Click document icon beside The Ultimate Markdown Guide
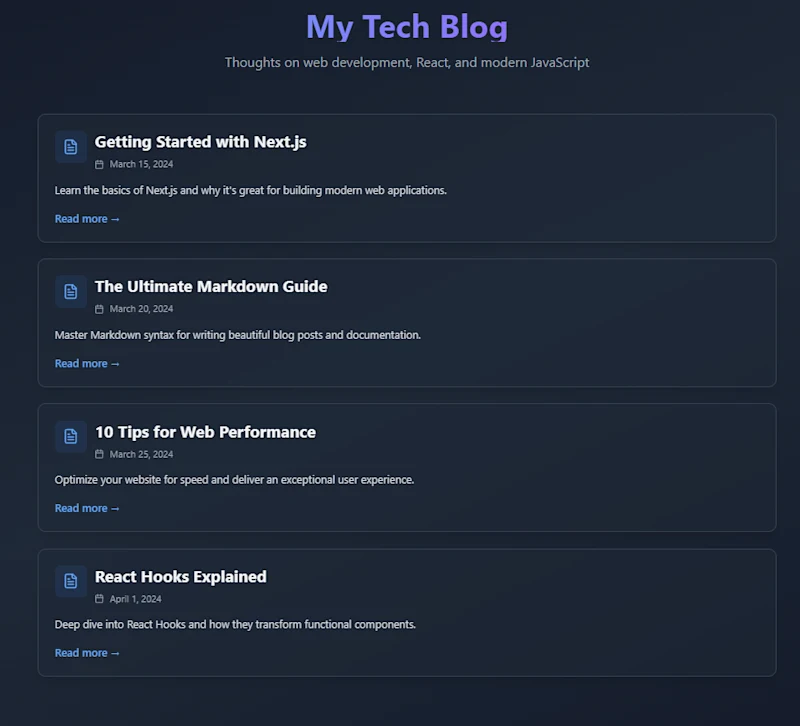Screen dimensions: 800x726 coord(71,292)
